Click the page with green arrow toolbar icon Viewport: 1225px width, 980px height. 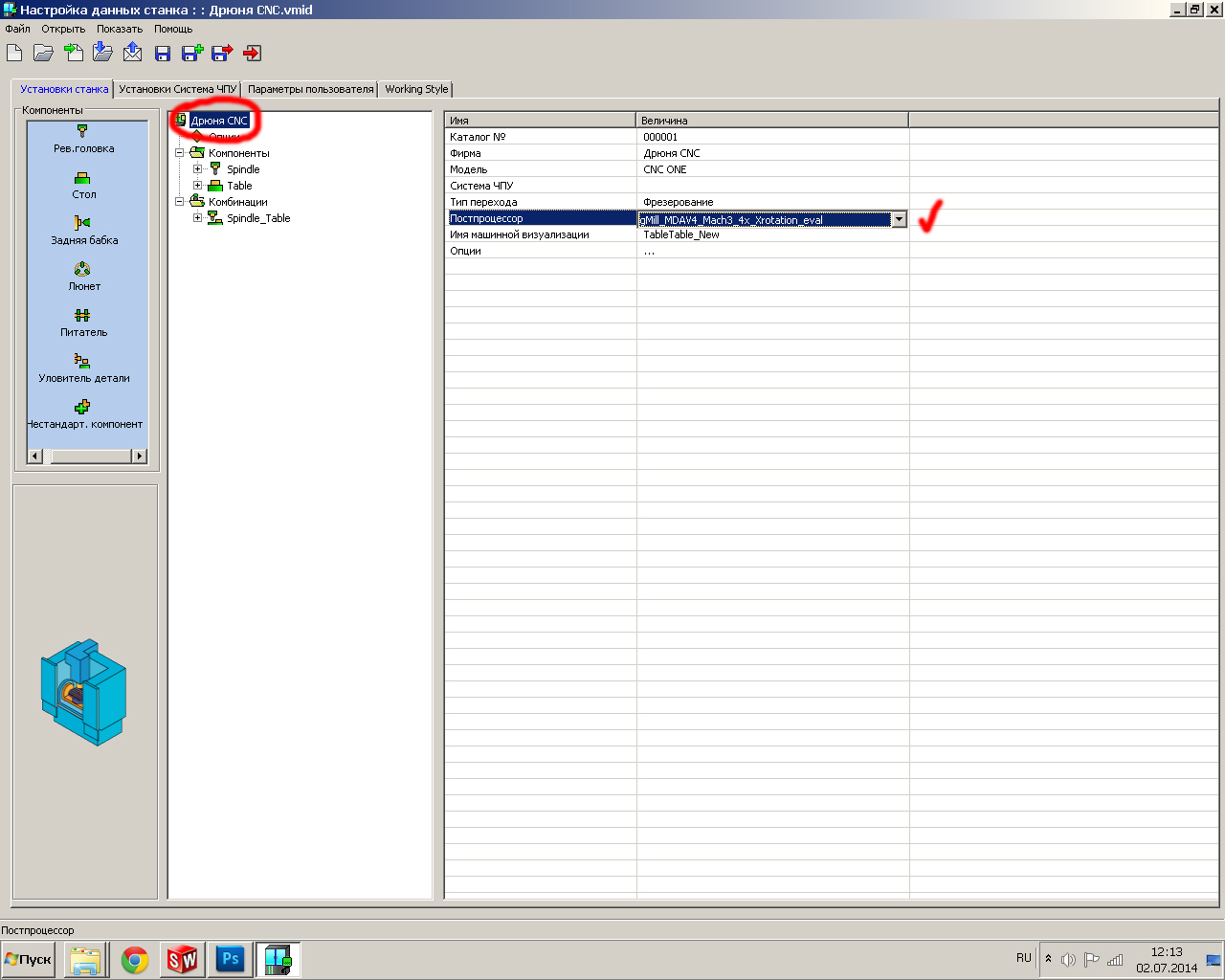tap(74, 53)
